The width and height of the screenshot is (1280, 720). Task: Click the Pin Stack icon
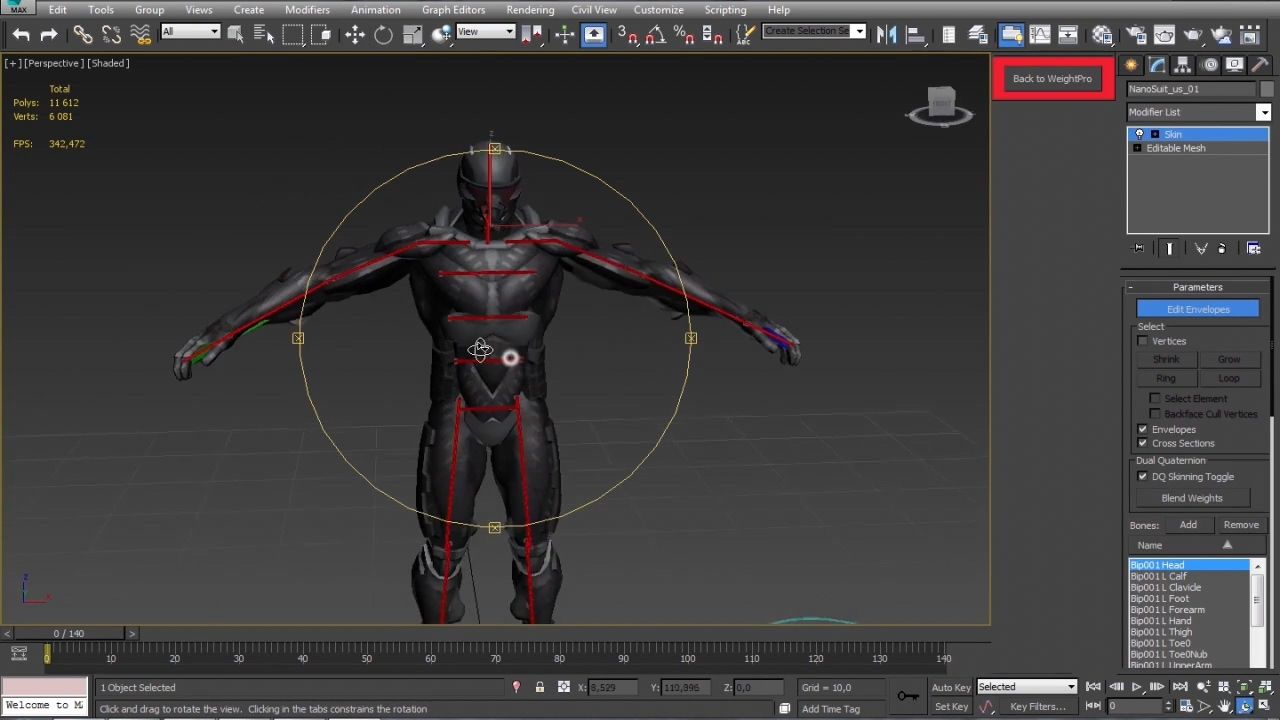coord(1138,248)
